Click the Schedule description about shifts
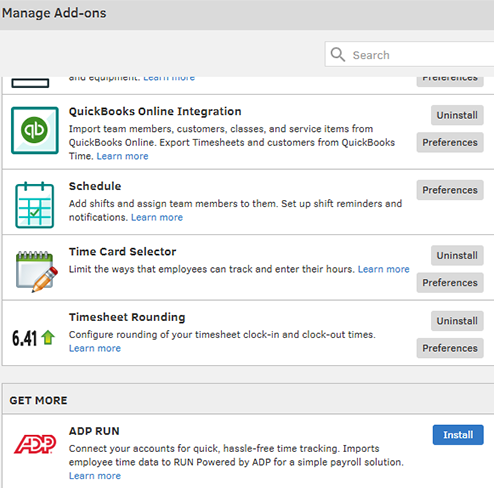This screenshot has width=494, height=488. click(x=235, y=210)
